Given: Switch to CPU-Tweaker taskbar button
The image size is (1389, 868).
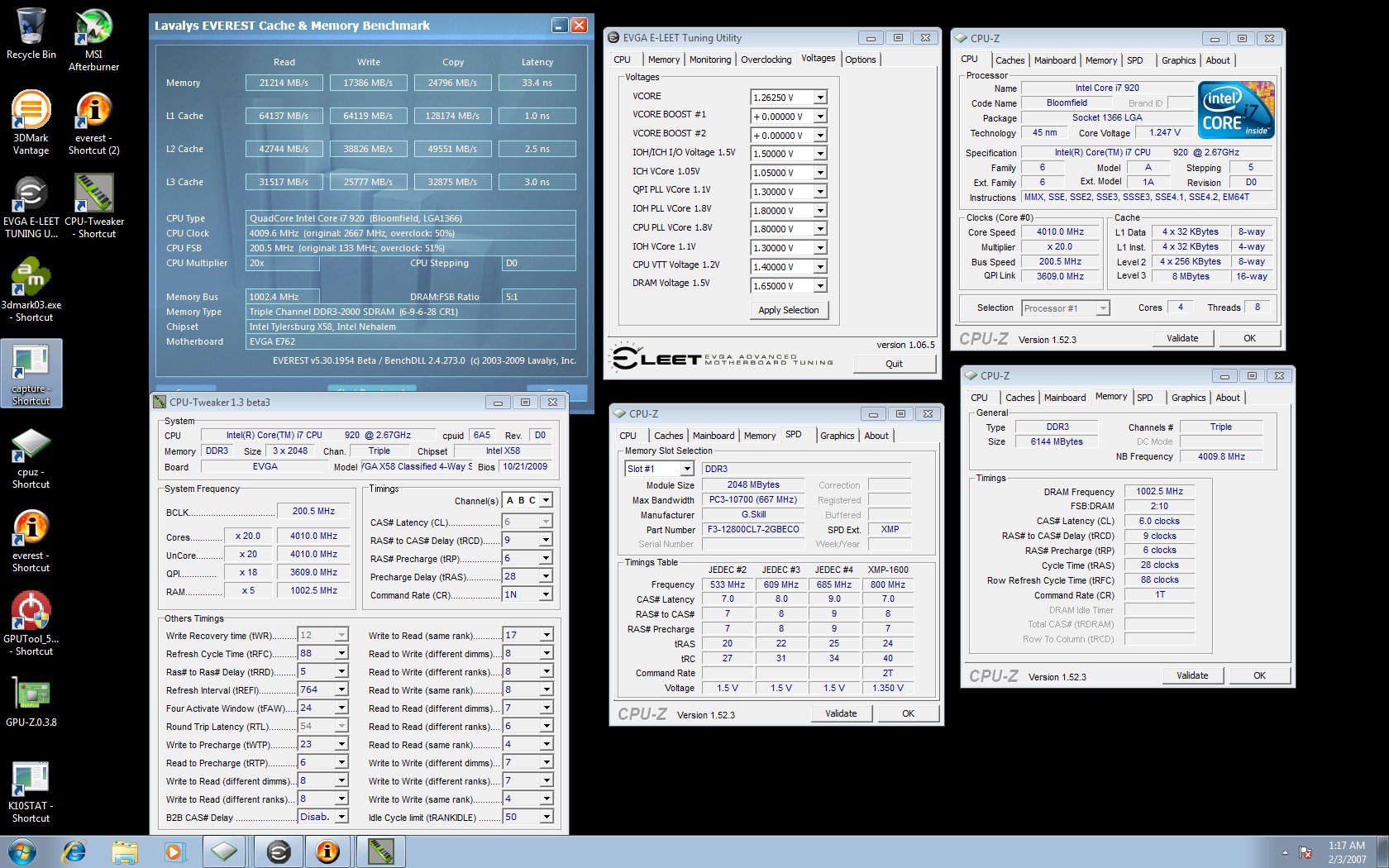Looking at the screenshot, I should pos(380,851).
